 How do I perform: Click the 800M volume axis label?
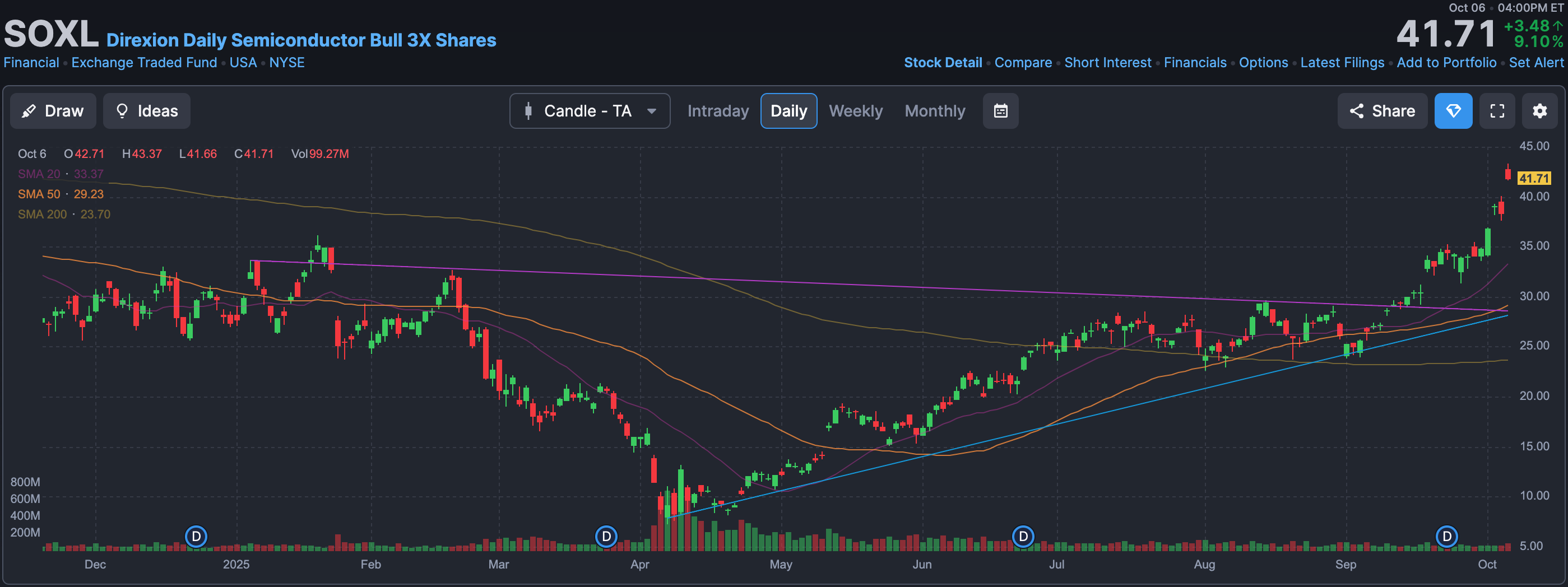click(x=25, y=482)
